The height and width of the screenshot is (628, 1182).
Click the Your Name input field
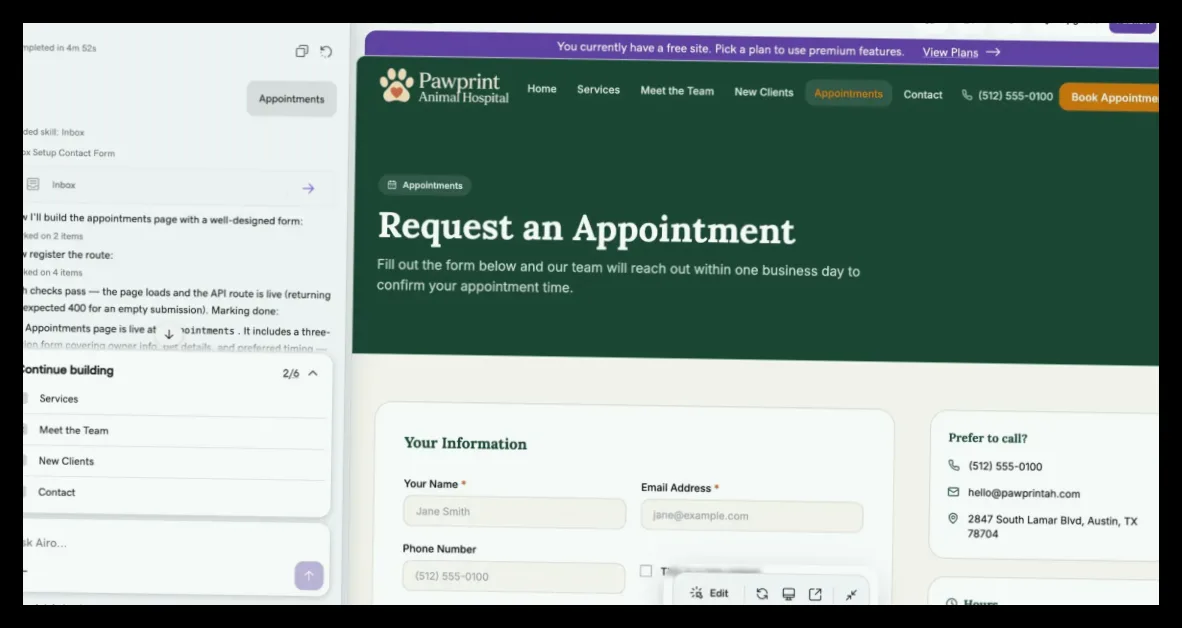tap(514, 512)
